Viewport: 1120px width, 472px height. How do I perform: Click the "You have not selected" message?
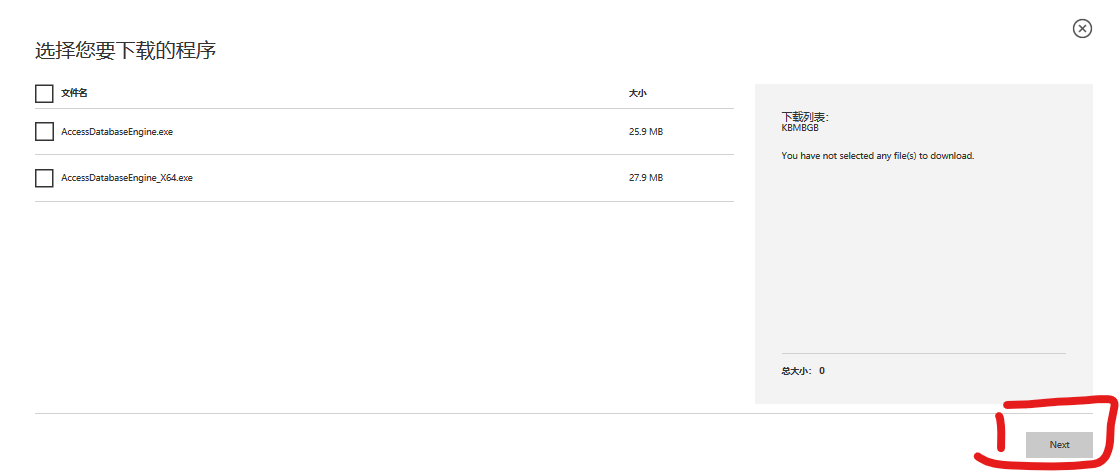[877, 156]
